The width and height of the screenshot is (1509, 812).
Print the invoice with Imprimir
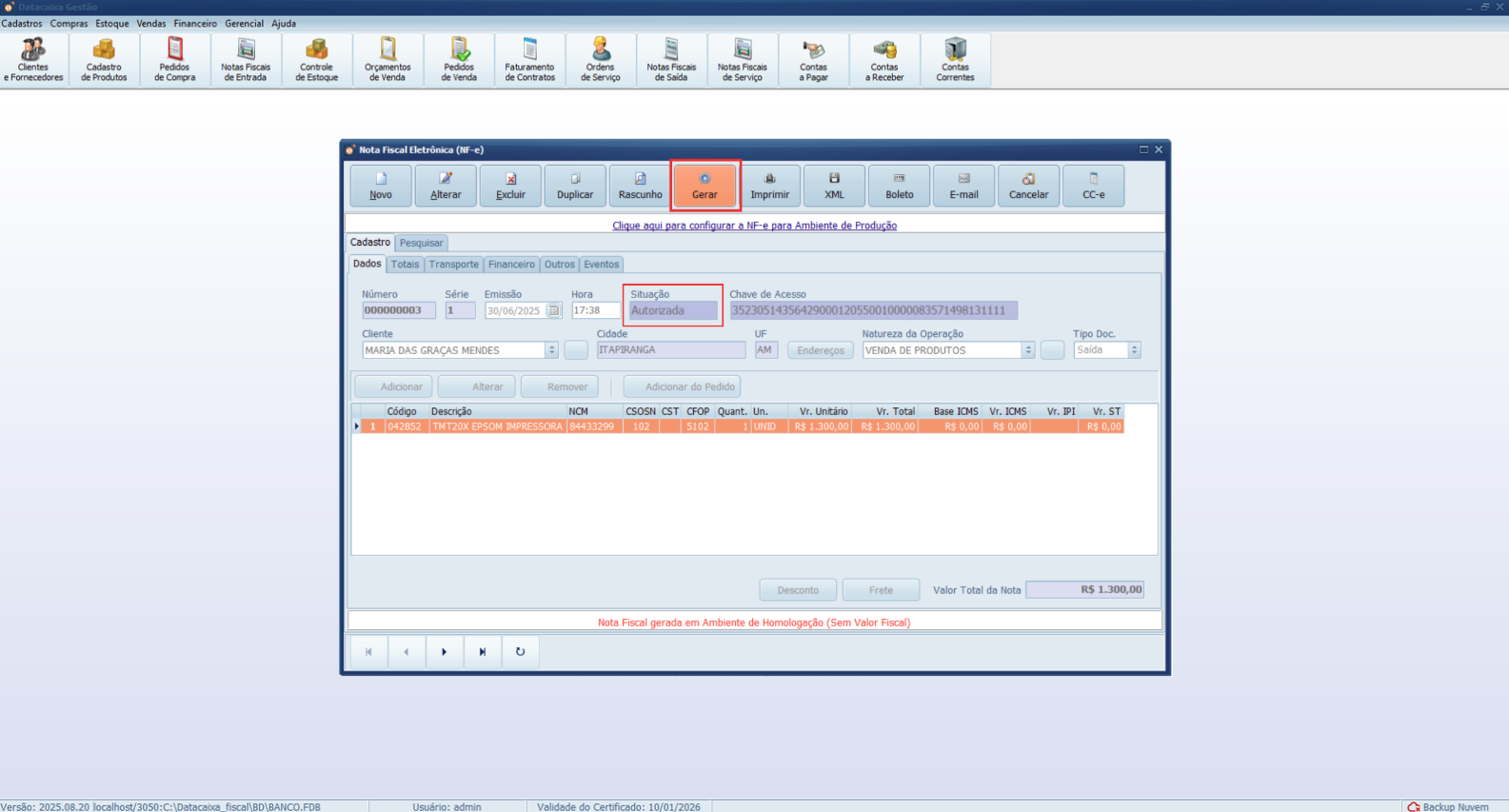(769, 185)
